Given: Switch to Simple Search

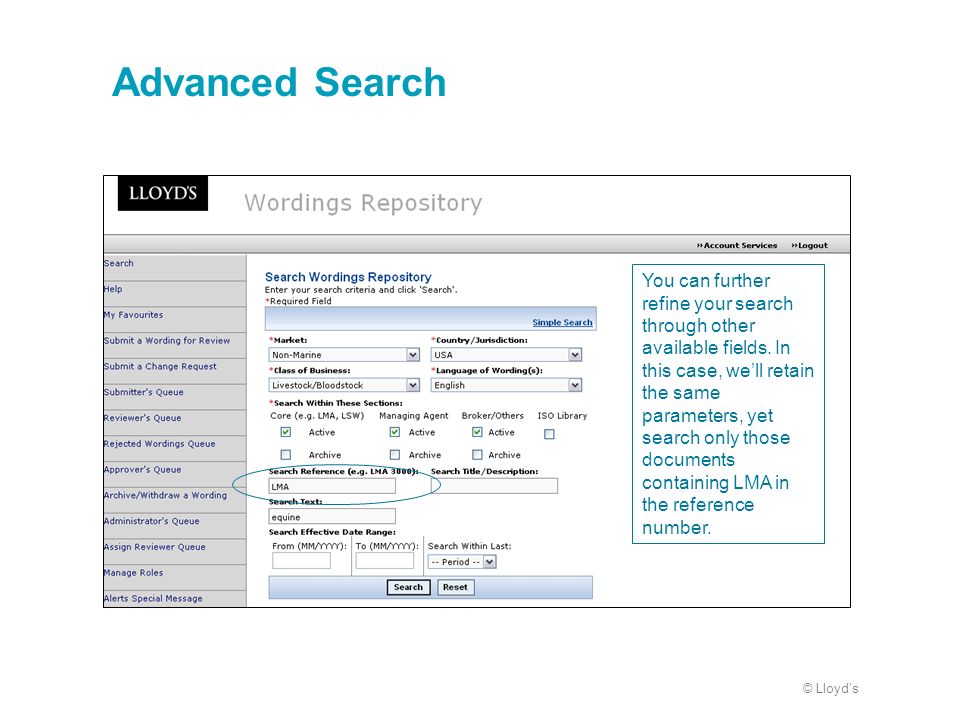Looking at the screenshot, I should (562, 322).
